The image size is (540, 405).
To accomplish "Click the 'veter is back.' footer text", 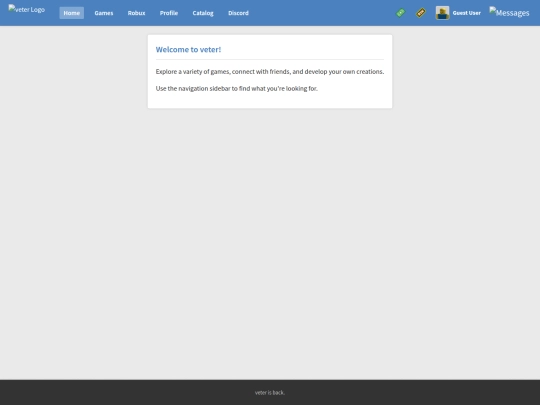I will 270,393.
